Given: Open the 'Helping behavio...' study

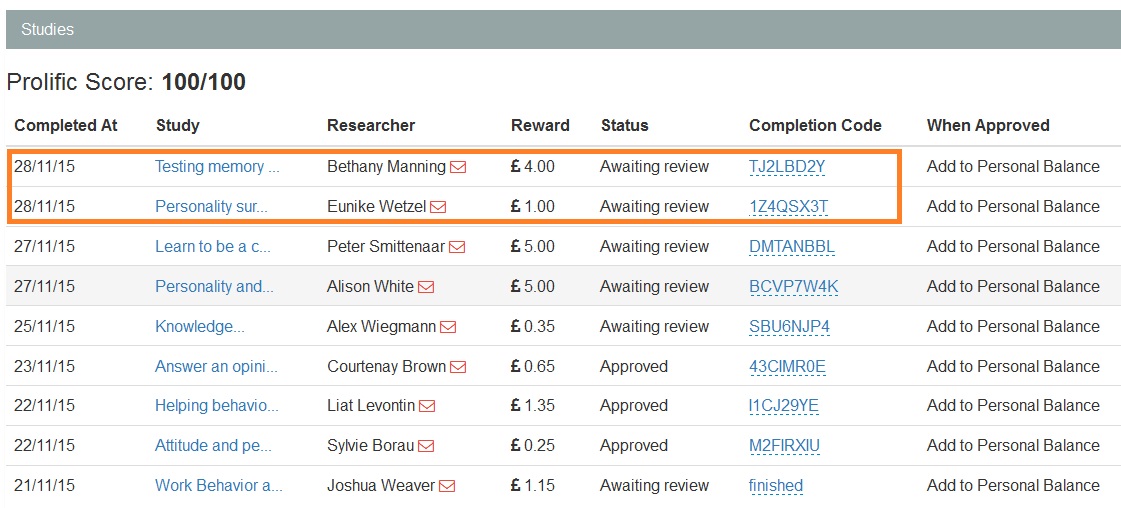Looking at the screenshot, I should click(216, 406).
